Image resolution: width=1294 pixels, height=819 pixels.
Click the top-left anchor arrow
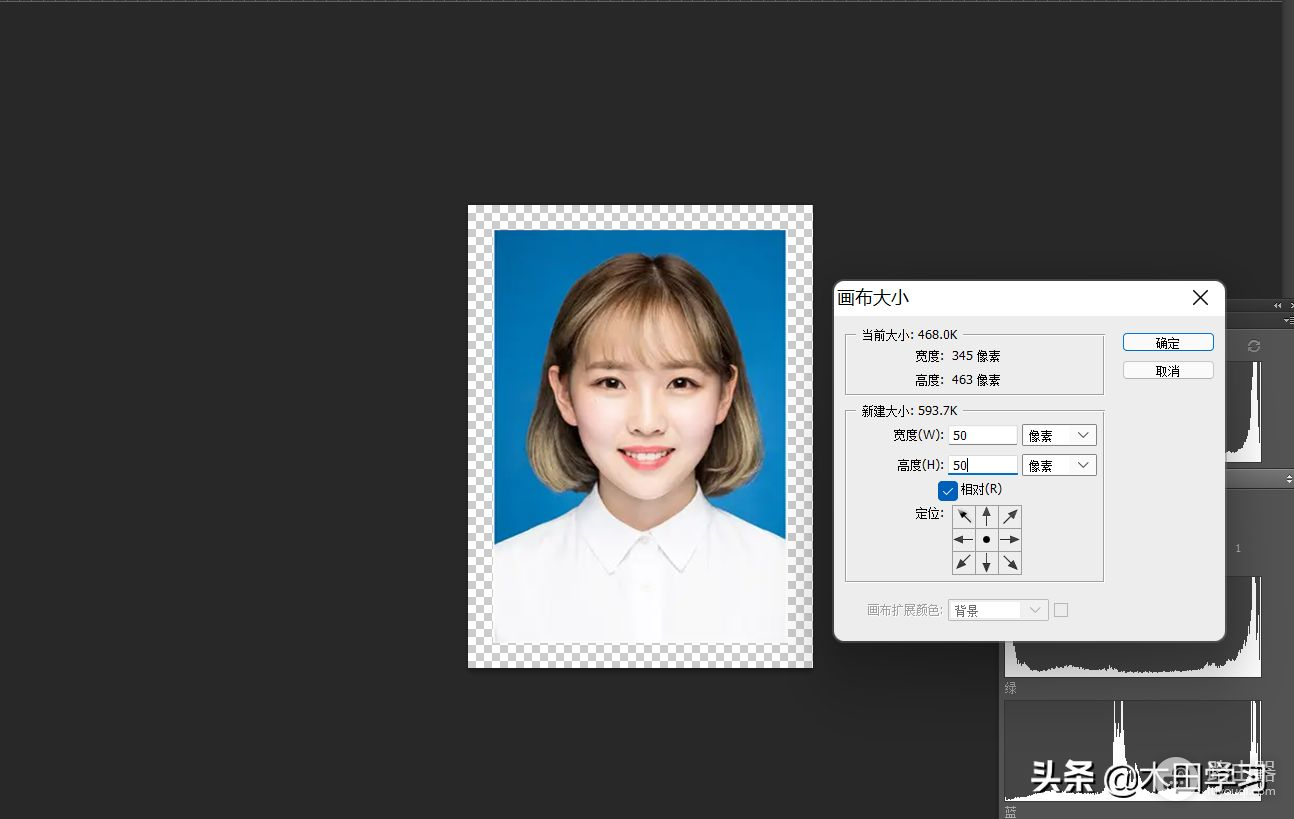click(x=963, y=516)
